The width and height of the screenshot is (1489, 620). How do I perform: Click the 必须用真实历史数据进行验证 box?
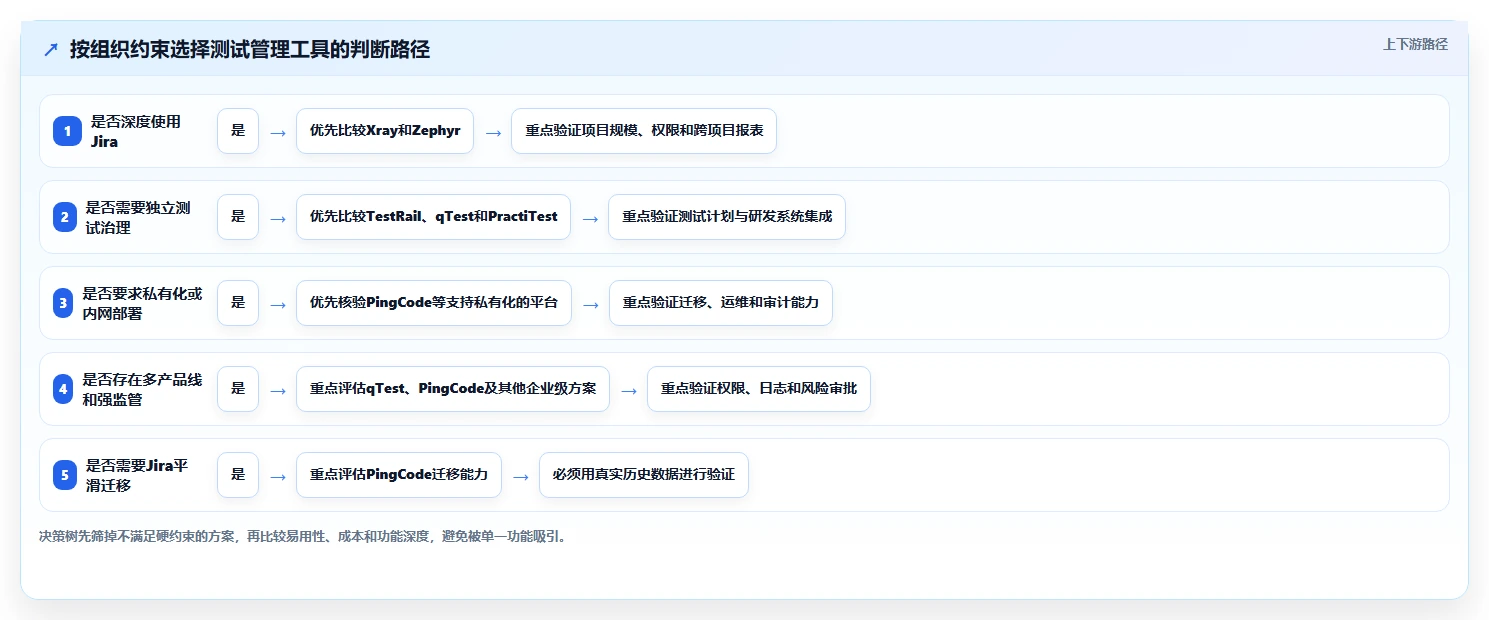(644, 475)
